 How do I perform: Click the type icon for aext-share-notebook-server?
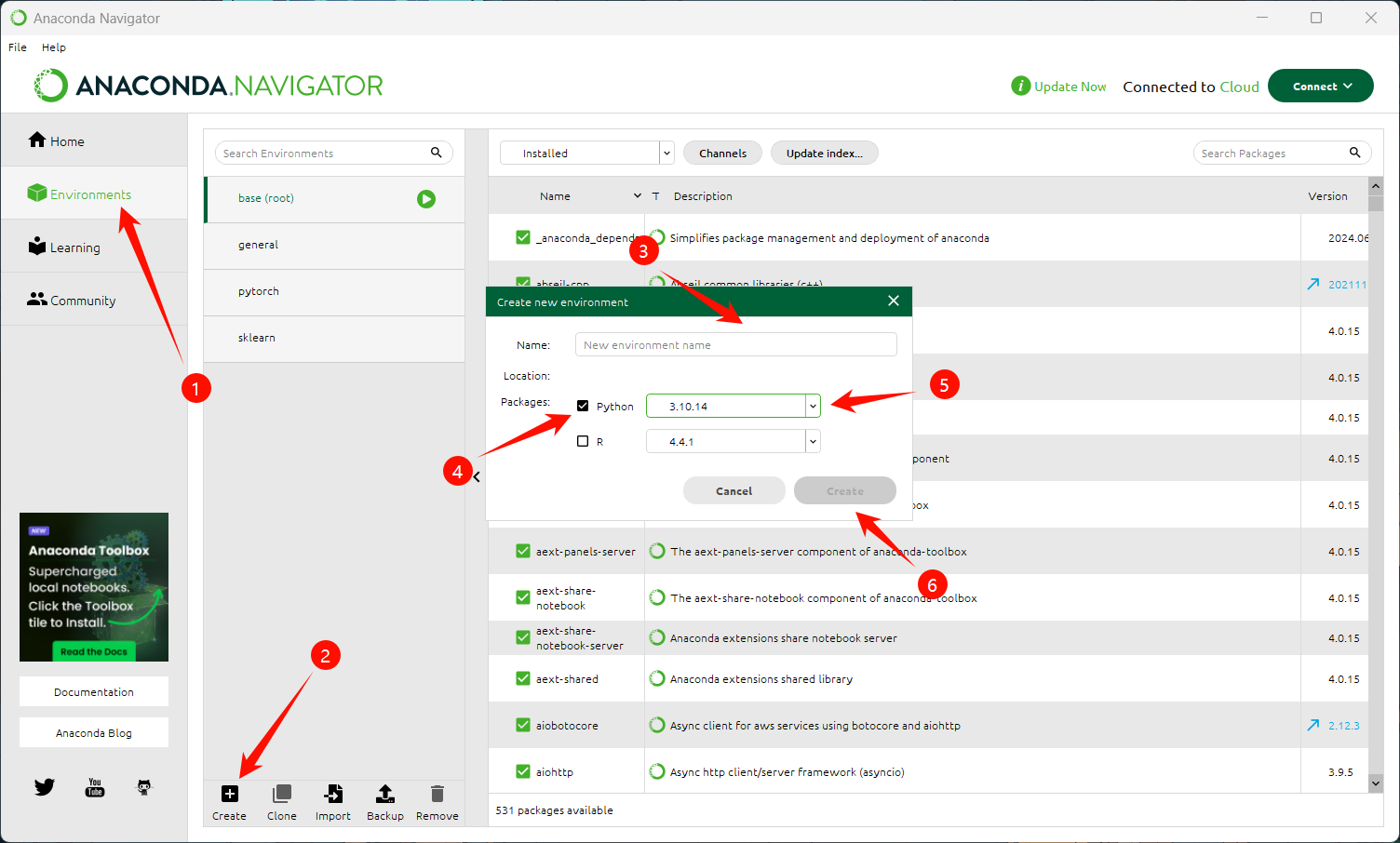[657, 637]
